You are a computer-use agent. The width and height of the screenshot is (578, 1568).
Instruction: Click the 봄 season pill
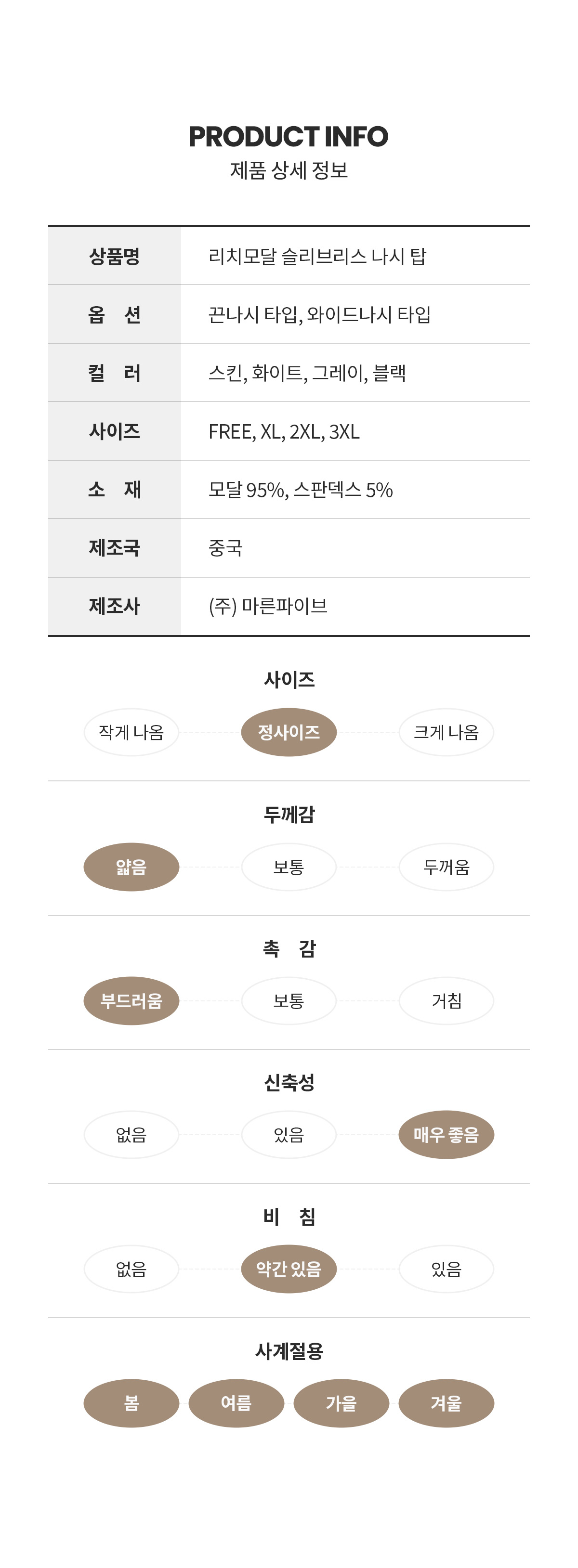tap(131, 1403)
